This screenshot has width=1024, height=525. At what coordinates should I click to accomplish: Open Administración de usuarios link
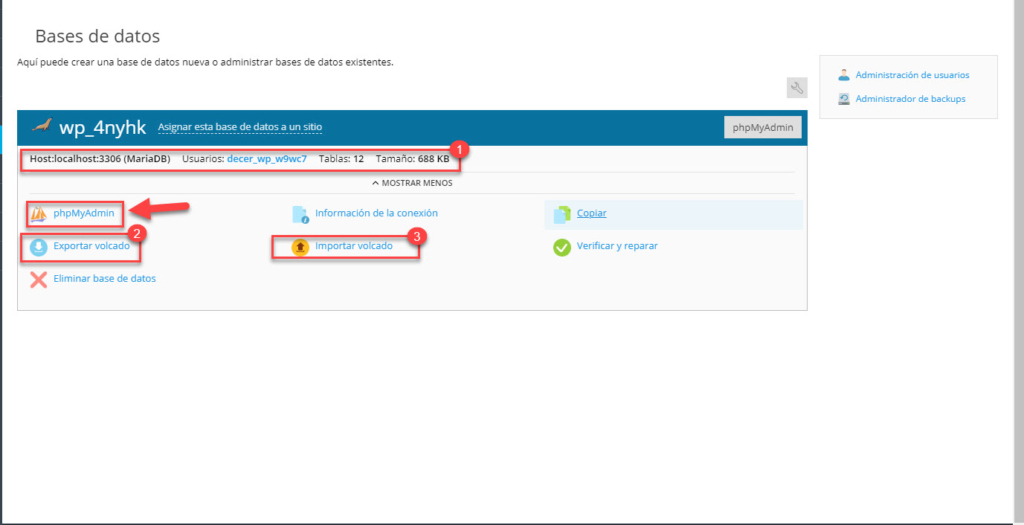tap(912, 75)
